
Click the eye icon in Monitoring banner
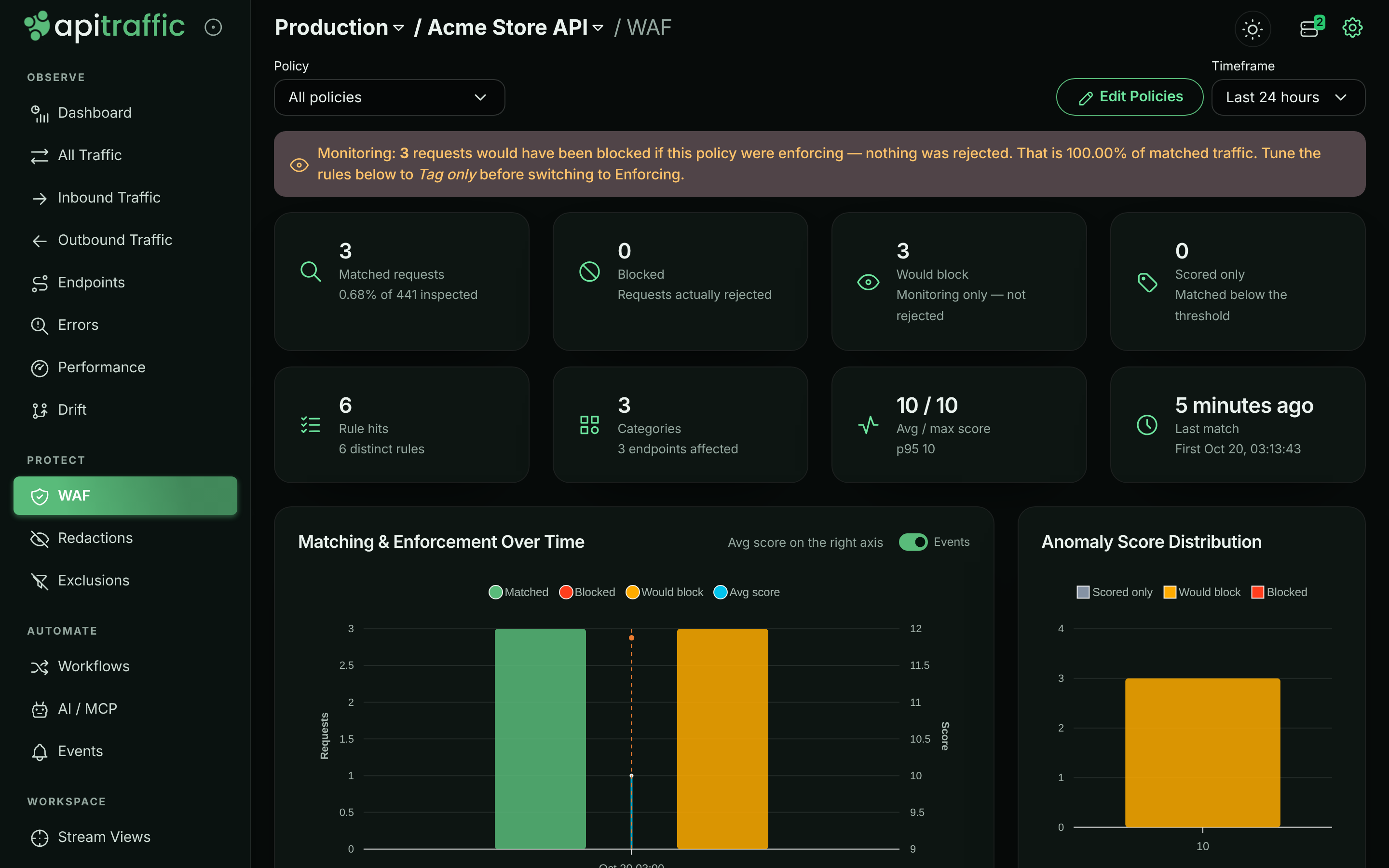299,165
